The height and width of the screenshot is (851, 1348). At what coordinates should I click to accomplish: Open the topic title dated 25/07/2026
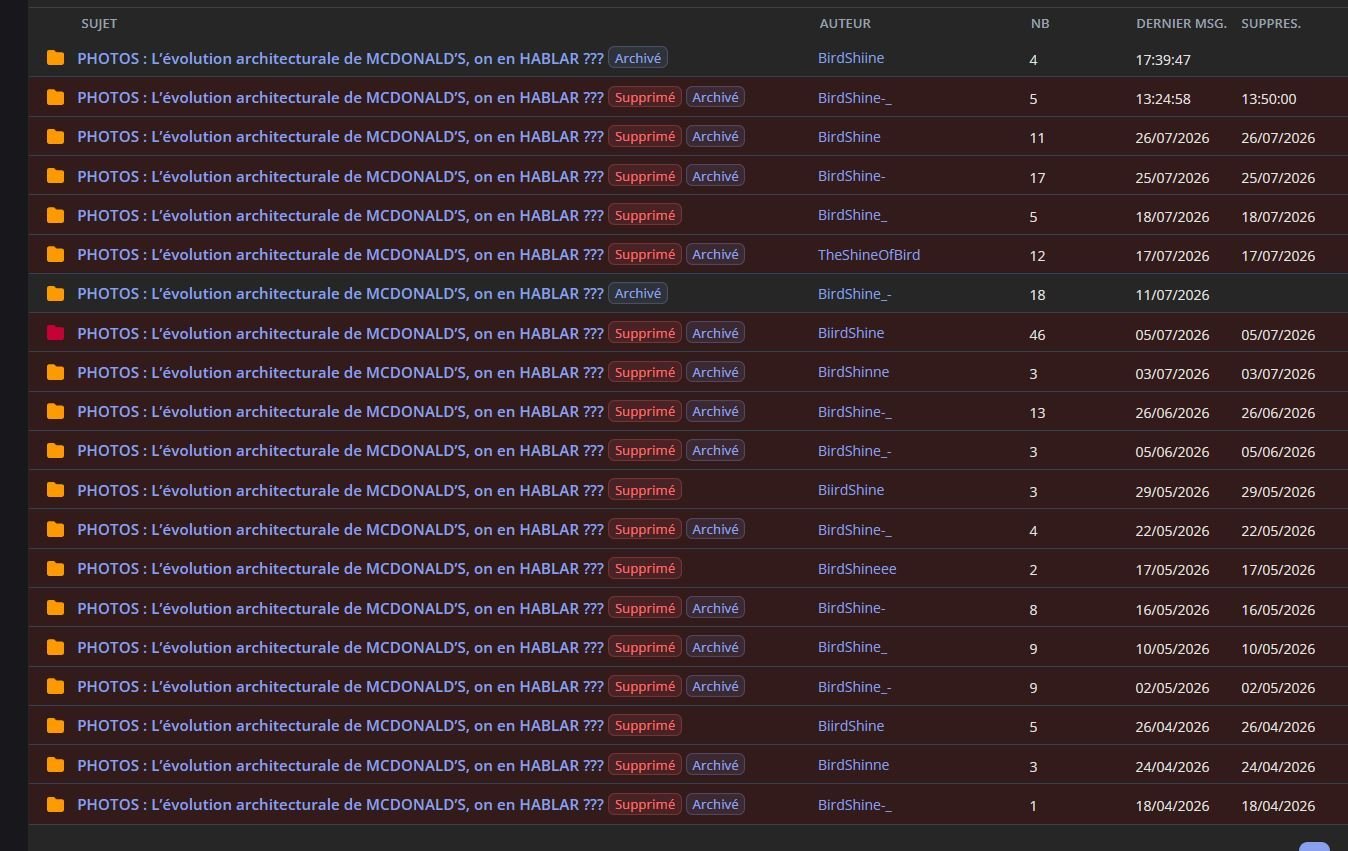point(340,176)
